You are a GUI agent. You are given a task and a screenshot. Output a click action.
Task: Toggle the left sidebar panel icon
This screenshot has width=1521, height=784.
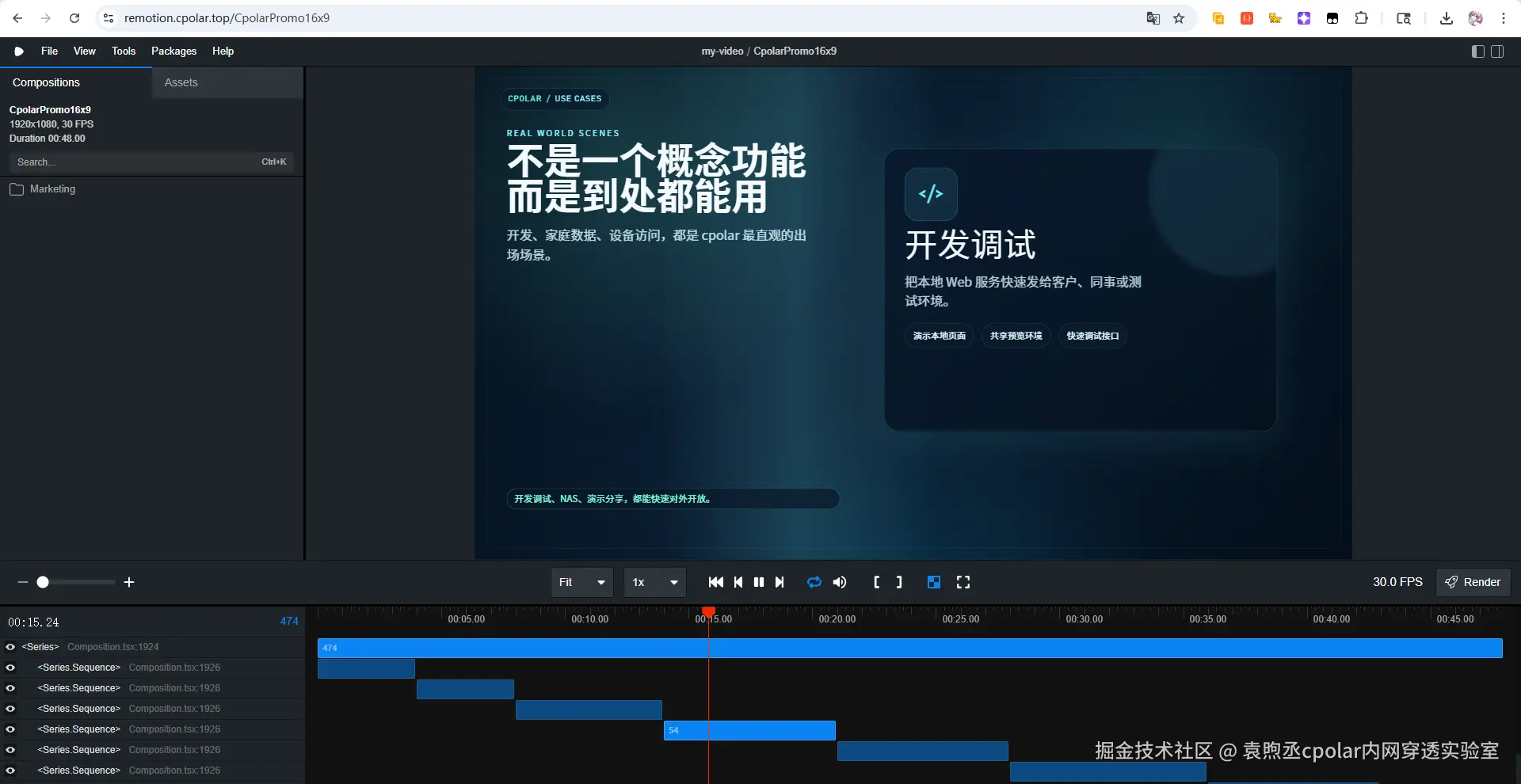(x=1477, y=51)
